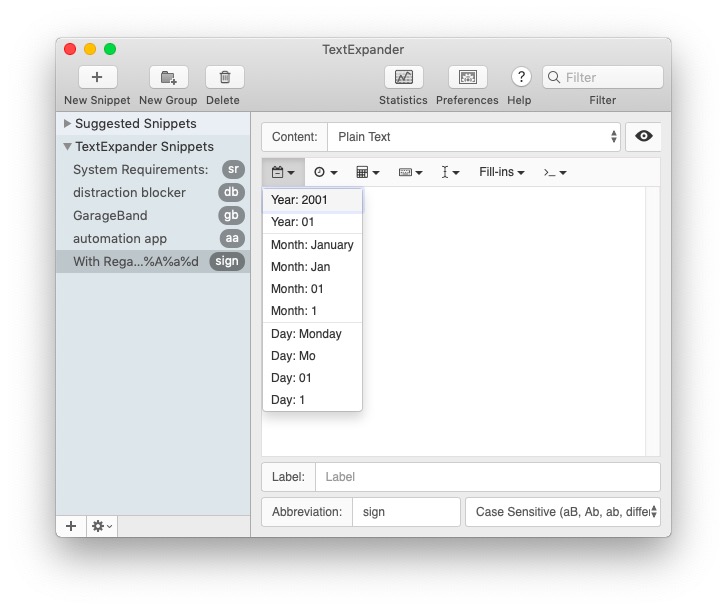Screen dimensions: 727x611
Task: Open the date/time math calculator dropdown
Action: pos(367,172)
